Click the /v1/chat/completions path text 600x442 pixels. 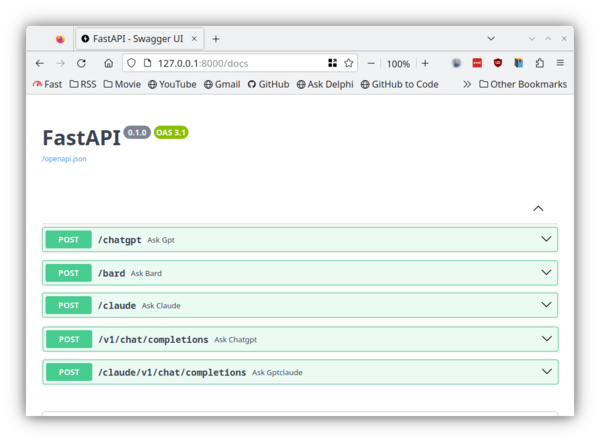pyautogui.click(x=153, y=339)
